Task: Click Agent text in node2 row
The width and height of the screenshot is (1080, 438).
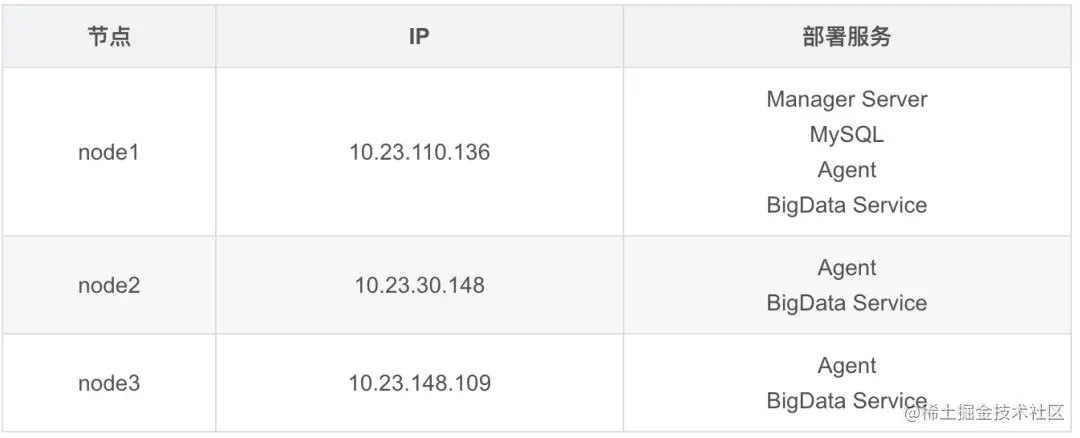Action: click(846, 268)
